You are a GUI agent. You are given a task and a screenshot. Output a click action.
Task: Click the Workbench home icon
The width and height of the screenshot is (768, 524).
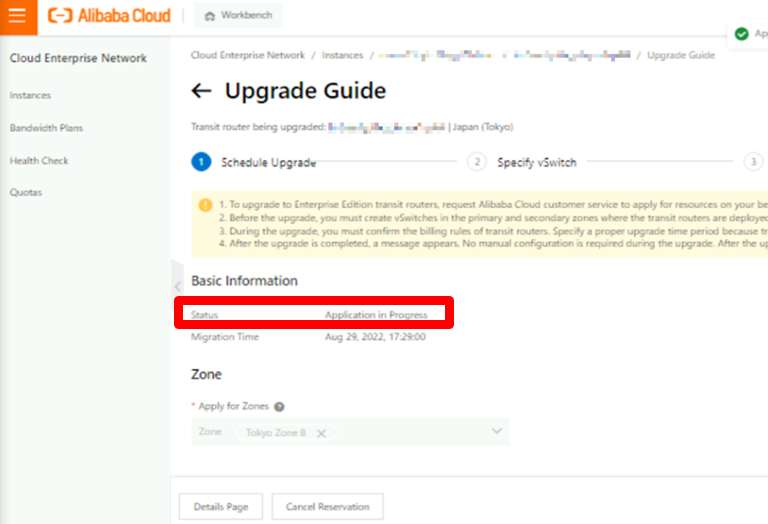pos(210,16)
